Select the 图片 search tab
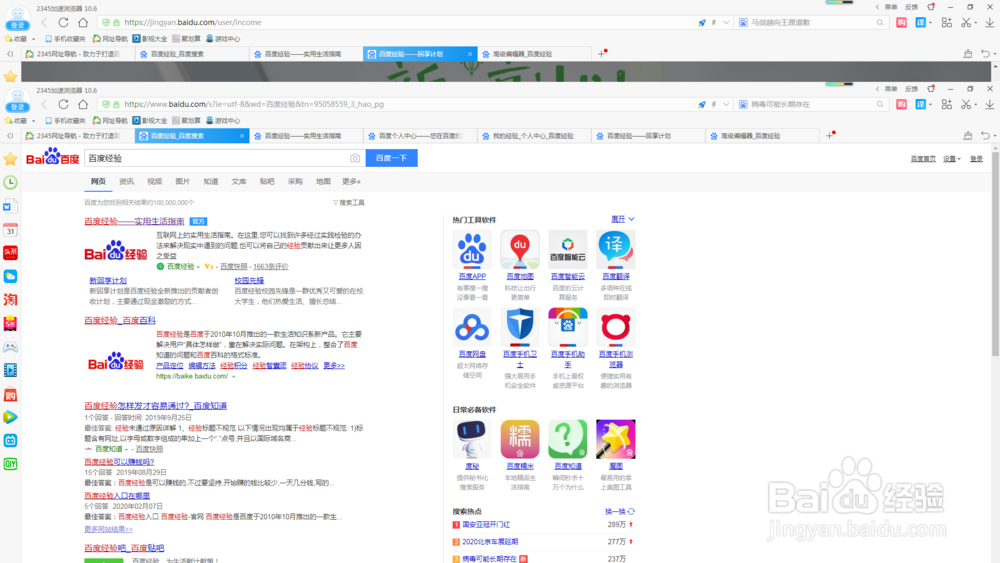The image size is (1000, 563). tap(182, 182)
